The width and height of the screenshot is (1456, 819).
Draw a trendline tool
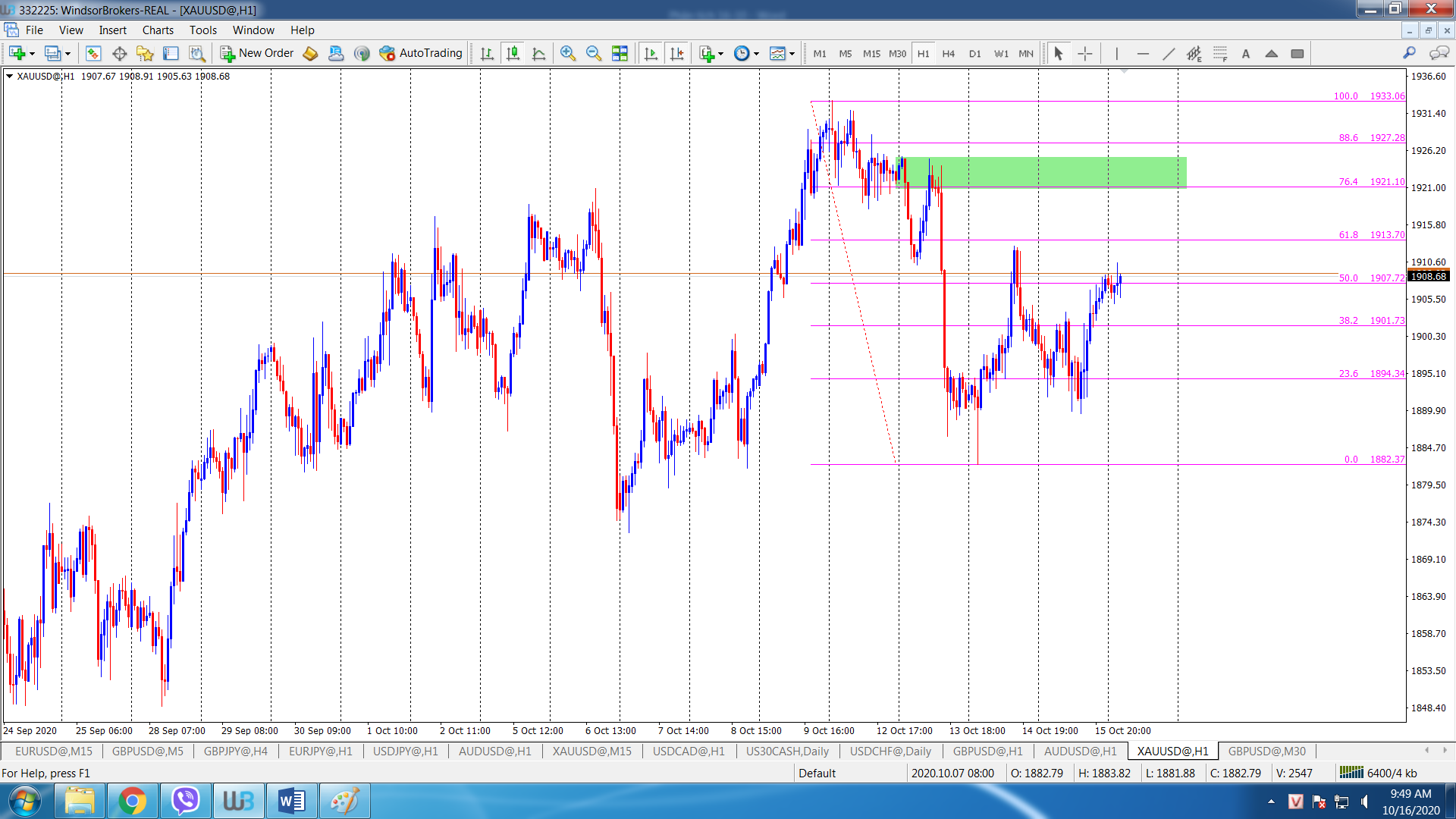pyautogui.click(x=1169, y=53)
